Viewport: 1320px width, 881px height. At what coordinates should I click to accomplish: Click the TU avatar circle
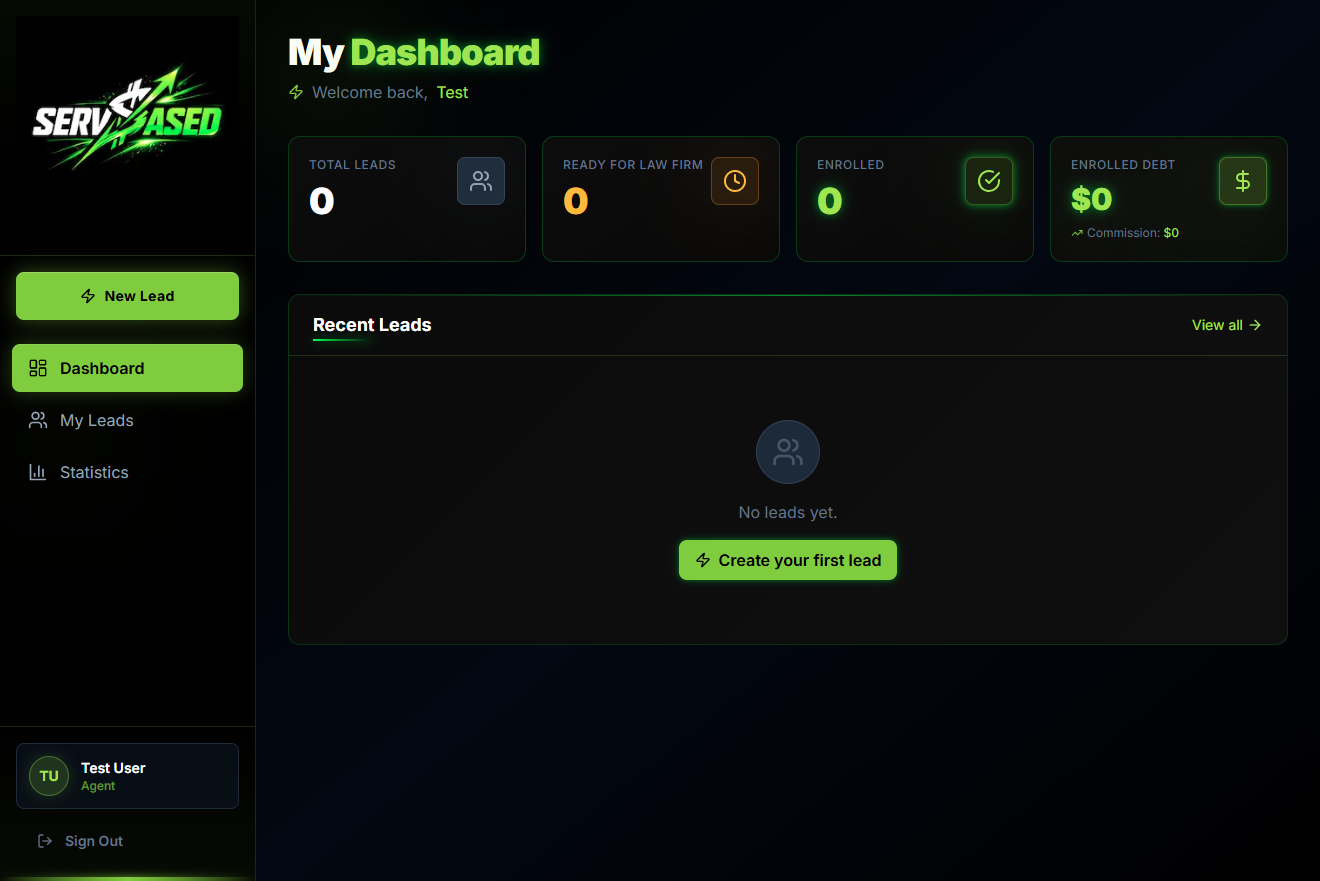(48, 776)
